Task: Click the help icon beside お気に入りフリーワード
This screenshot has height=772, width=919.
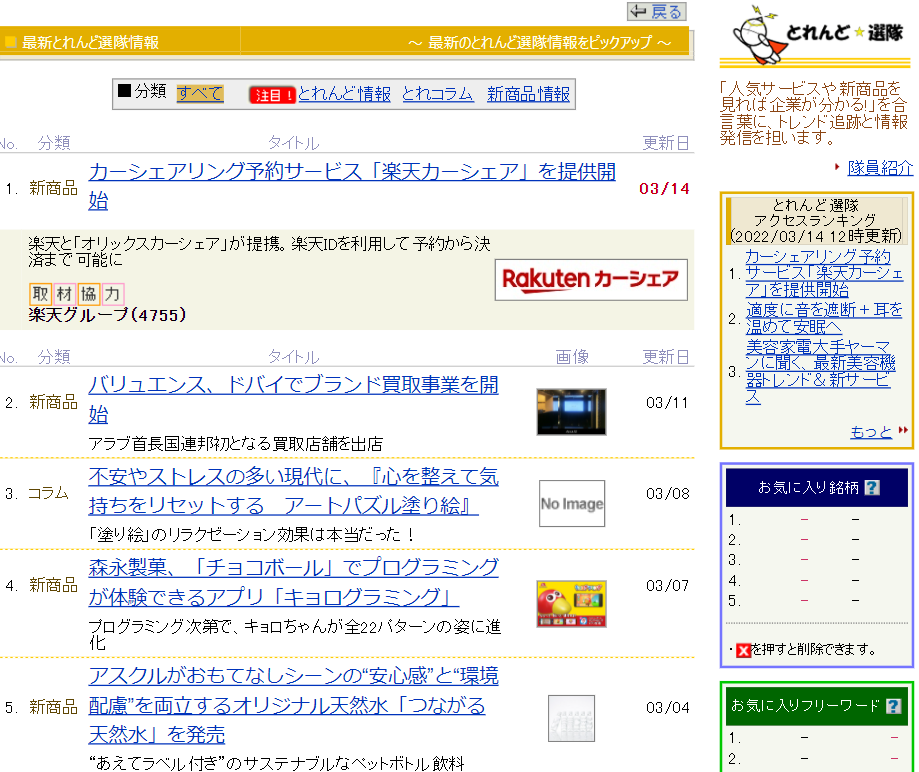Action: pos(893,706)
